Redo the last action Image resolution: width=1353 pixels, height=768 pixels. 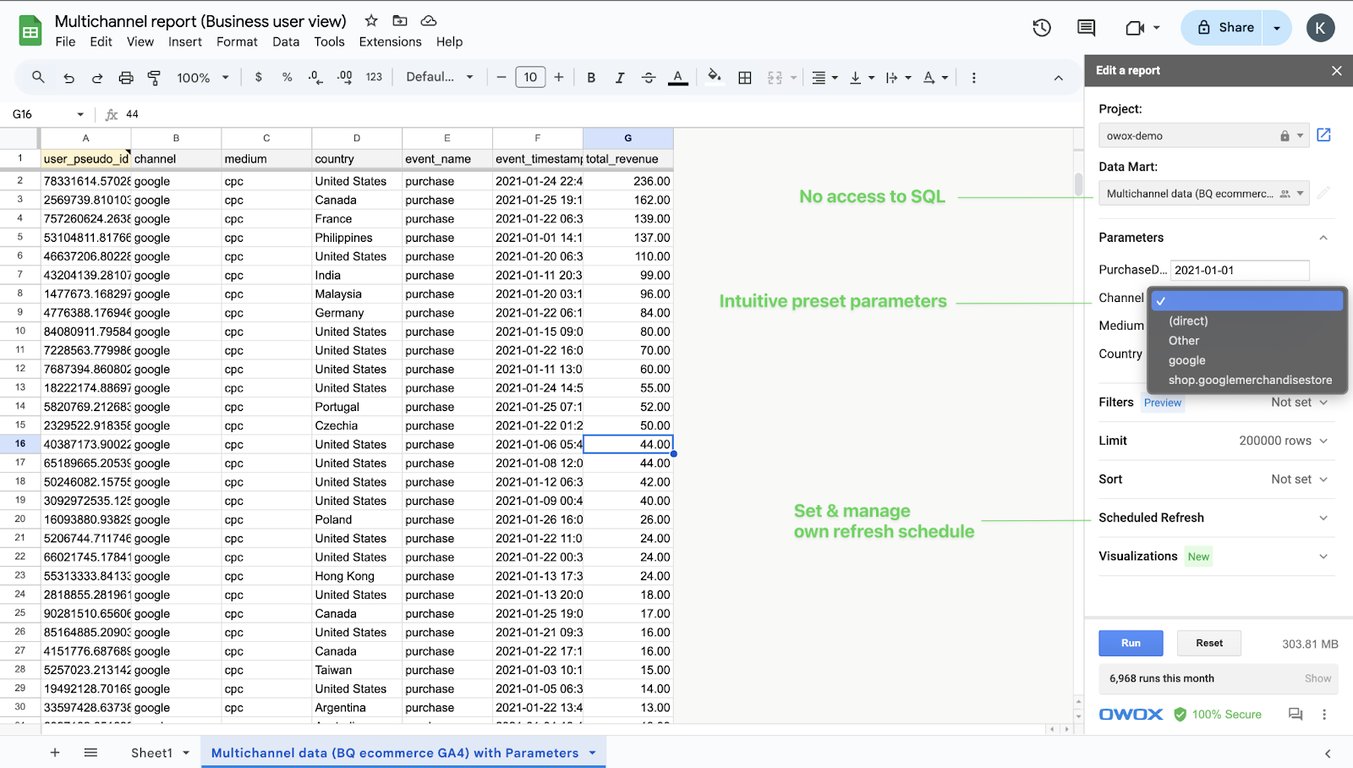click(97, 77)
